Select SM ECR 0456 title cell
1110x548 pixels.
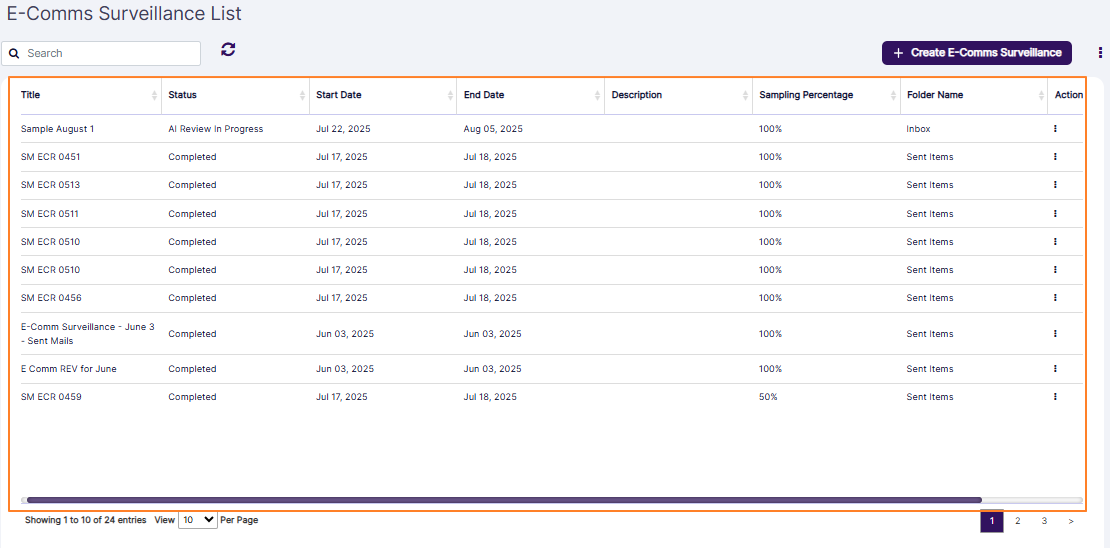(x=51, y=298)
